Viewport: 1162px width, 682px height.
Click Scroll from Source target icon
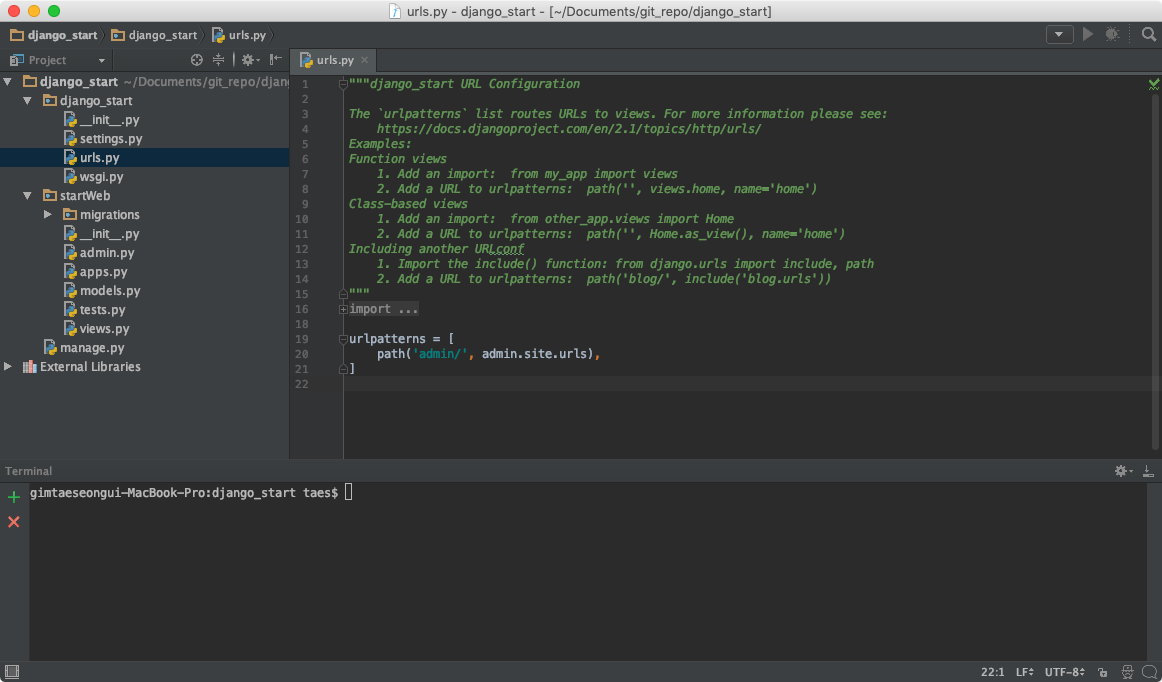[x=197, y=60]
